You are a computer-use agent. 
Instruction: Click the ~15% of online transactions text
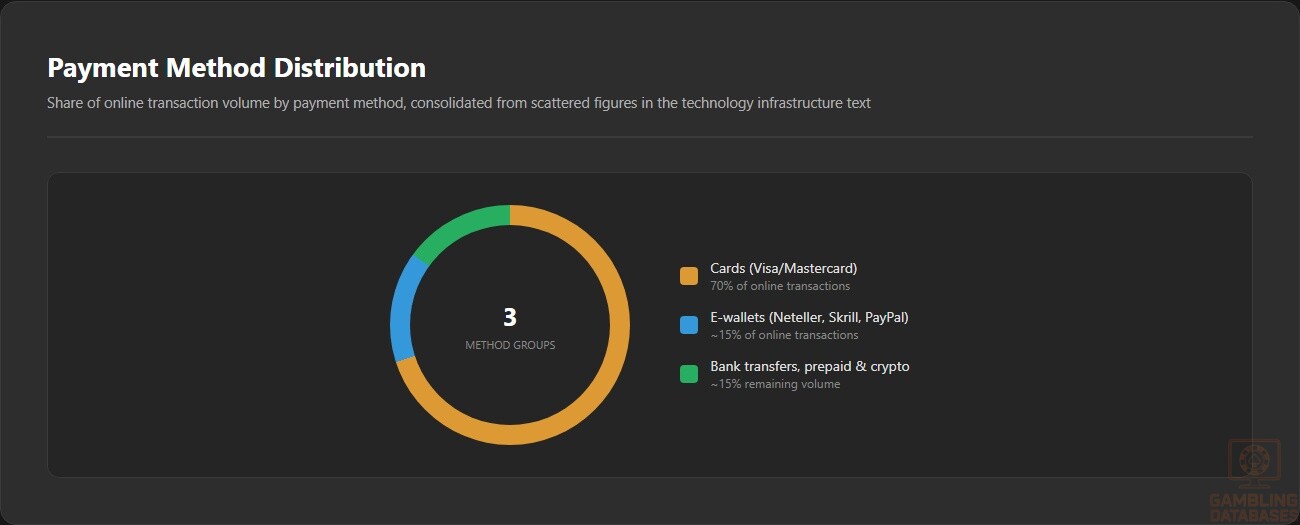(784, 335)
